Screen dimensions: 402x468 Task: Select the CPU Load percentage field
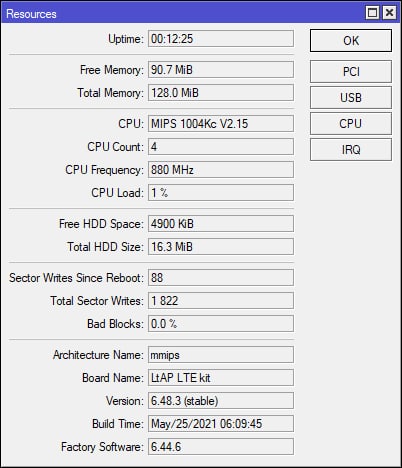pos(221,193)
